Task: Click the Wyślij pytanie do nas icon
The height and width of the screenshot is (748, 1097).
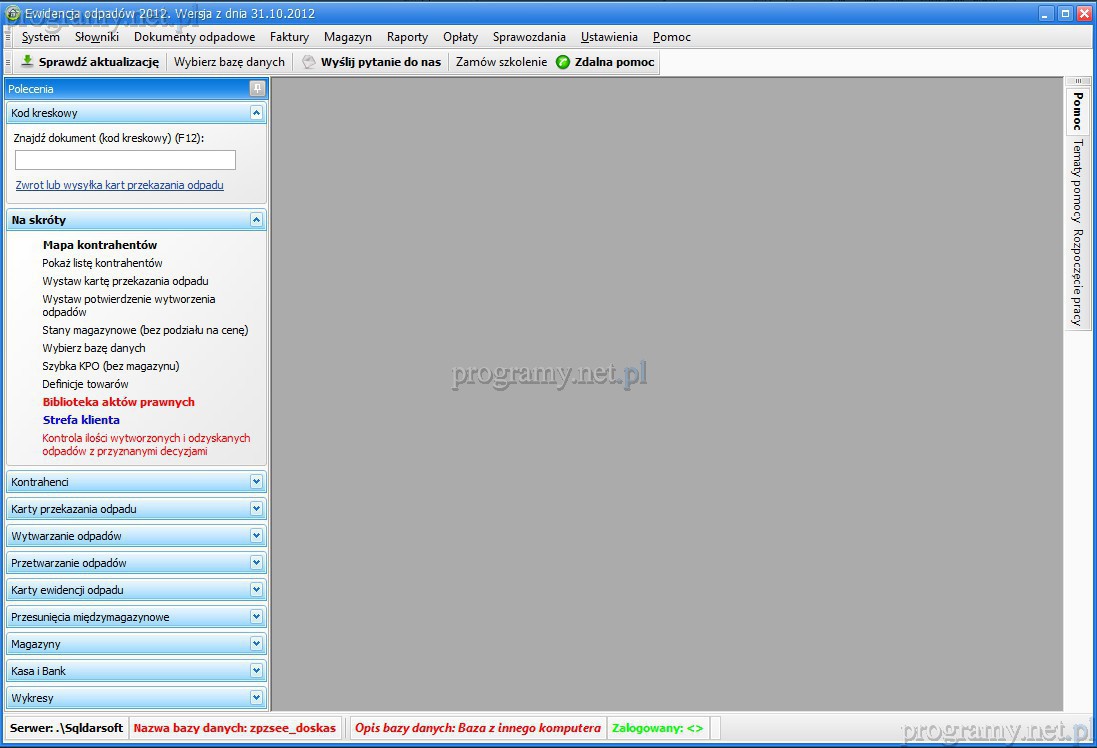Action: (x=309, y=62)
